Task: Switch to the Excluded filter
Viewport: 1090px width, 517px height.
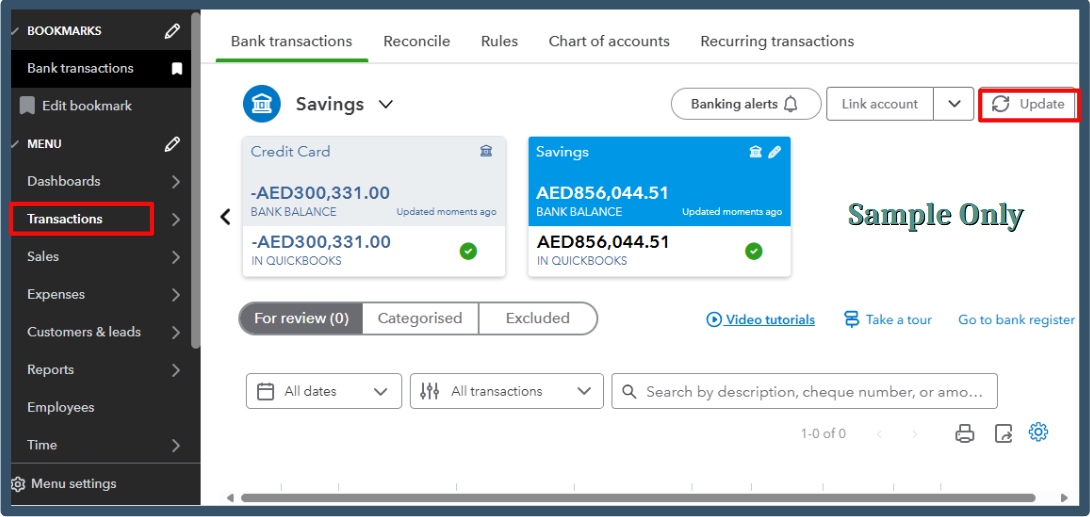Action: point(537,318)
